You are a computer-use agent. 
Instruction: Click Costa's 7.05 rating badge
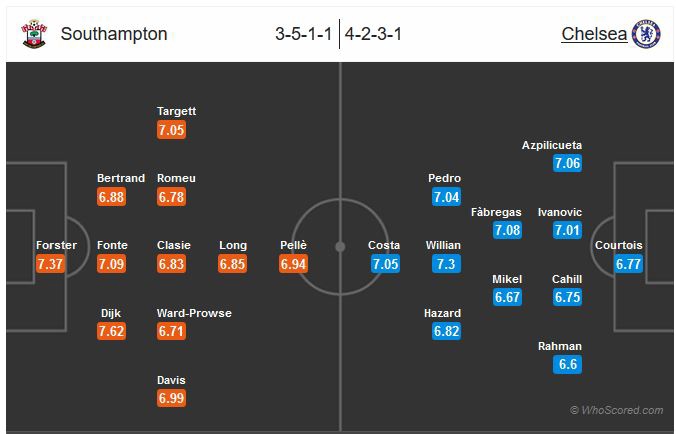click(x=386, y=264)
